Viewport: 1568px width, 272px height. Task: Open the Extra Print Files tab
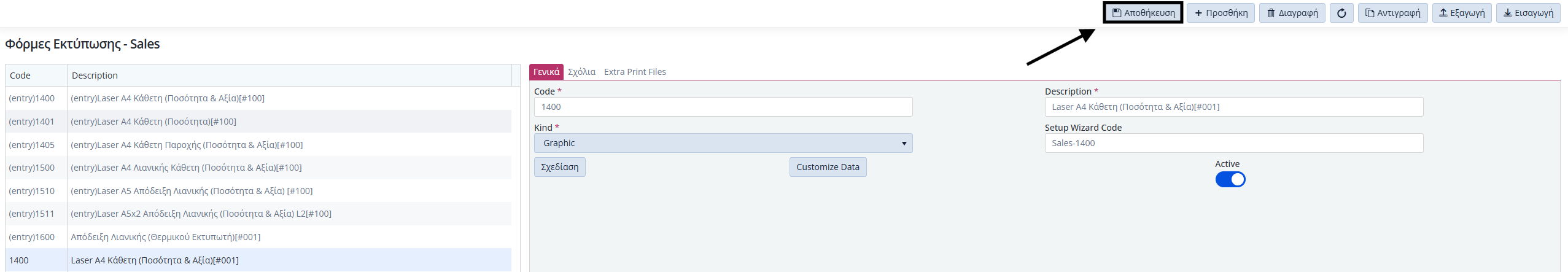(635, 72)
